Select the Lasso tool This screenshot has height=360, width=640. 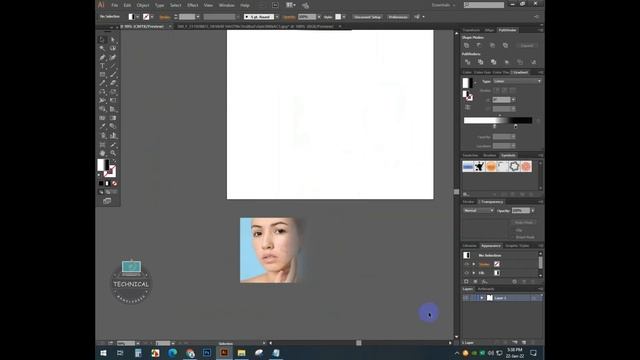click(x=113, y=48)
